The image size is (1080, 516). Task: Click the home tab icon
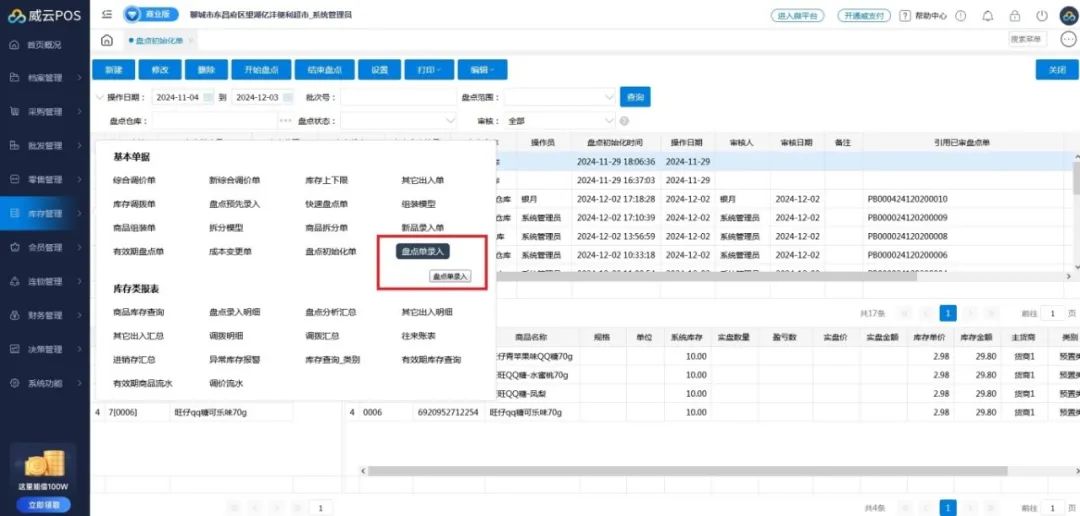tap(107, 40)
